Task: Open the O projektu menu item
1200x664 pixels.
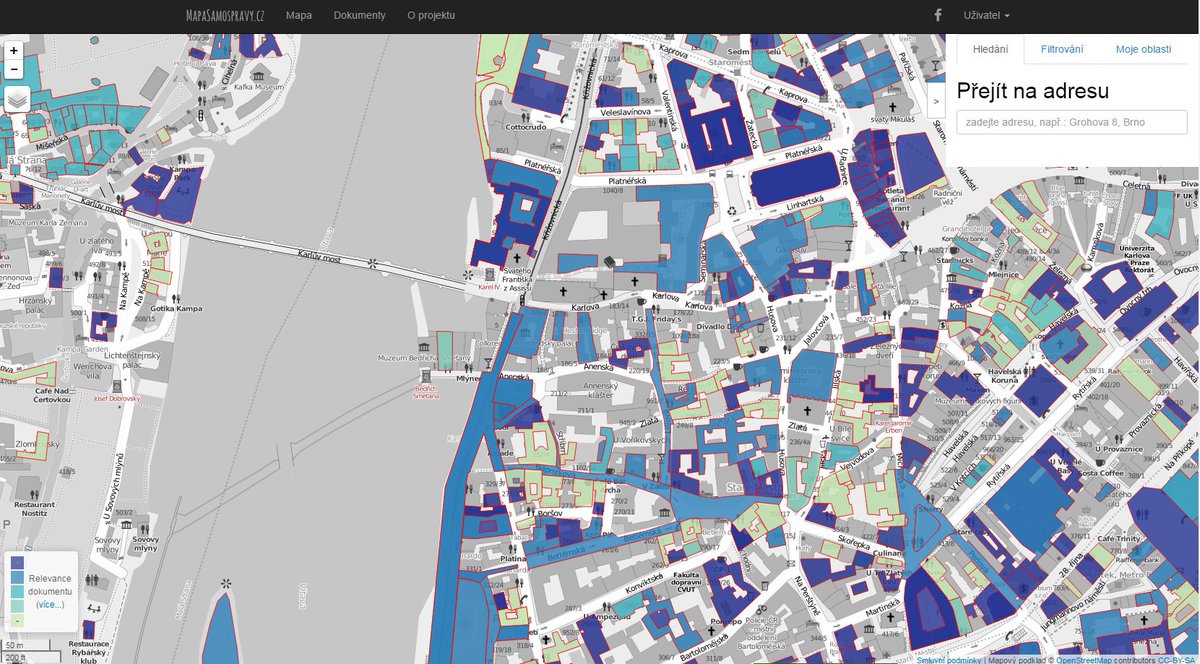Action: (432, 15)
